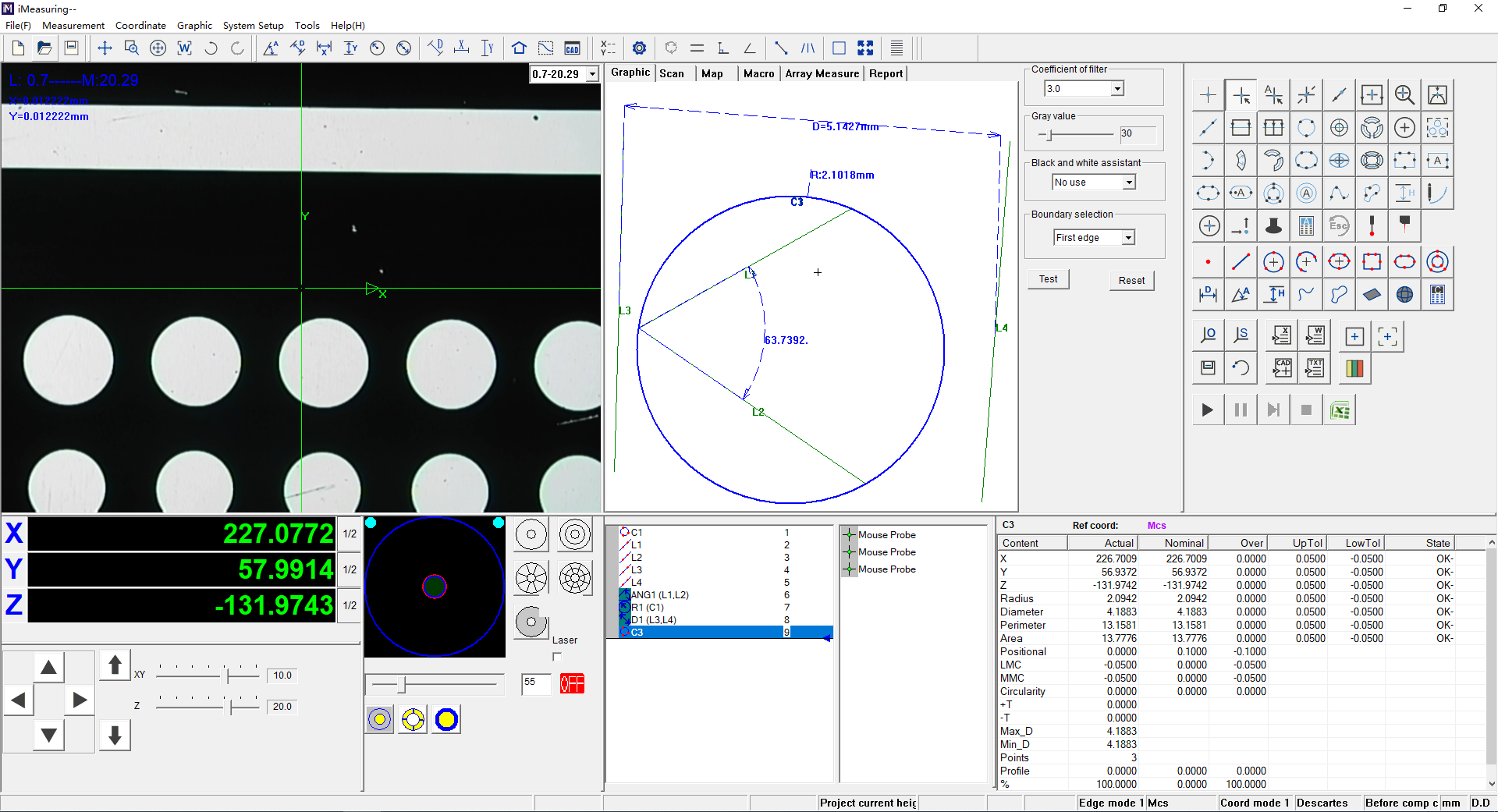Select the Height (H) dimension tool
The image size is (1498, 812).
(x=1273, y=295)
